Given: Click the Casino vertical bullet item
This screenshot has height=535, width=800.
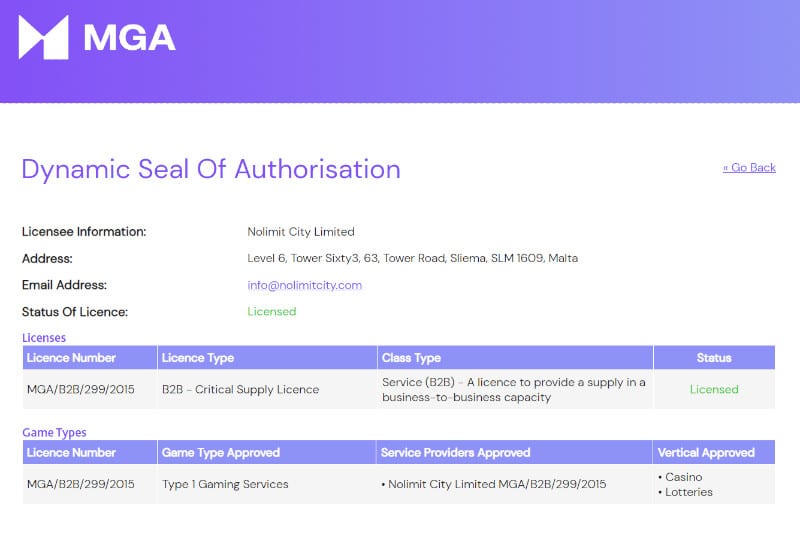Looking at the screenshot, I should click(x=684, y=477).
